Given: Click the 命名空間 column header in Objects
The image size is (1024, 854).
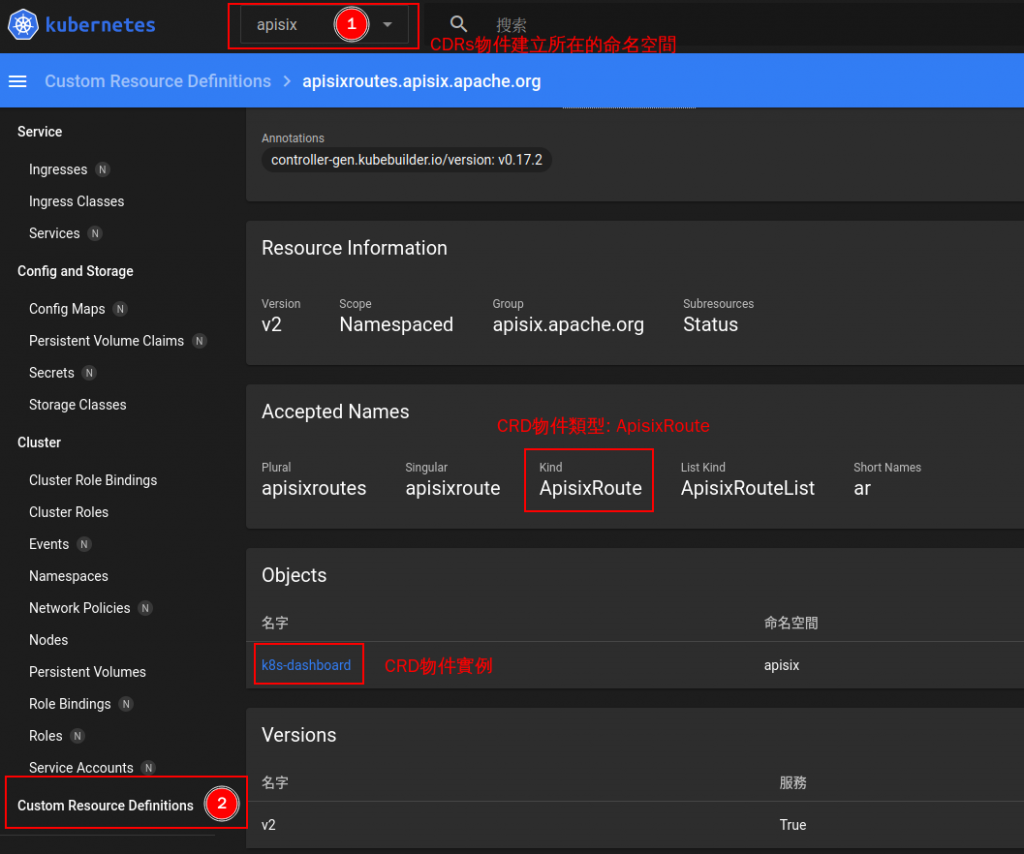Looking at the screenshot, I should click(x=791, y=623).
